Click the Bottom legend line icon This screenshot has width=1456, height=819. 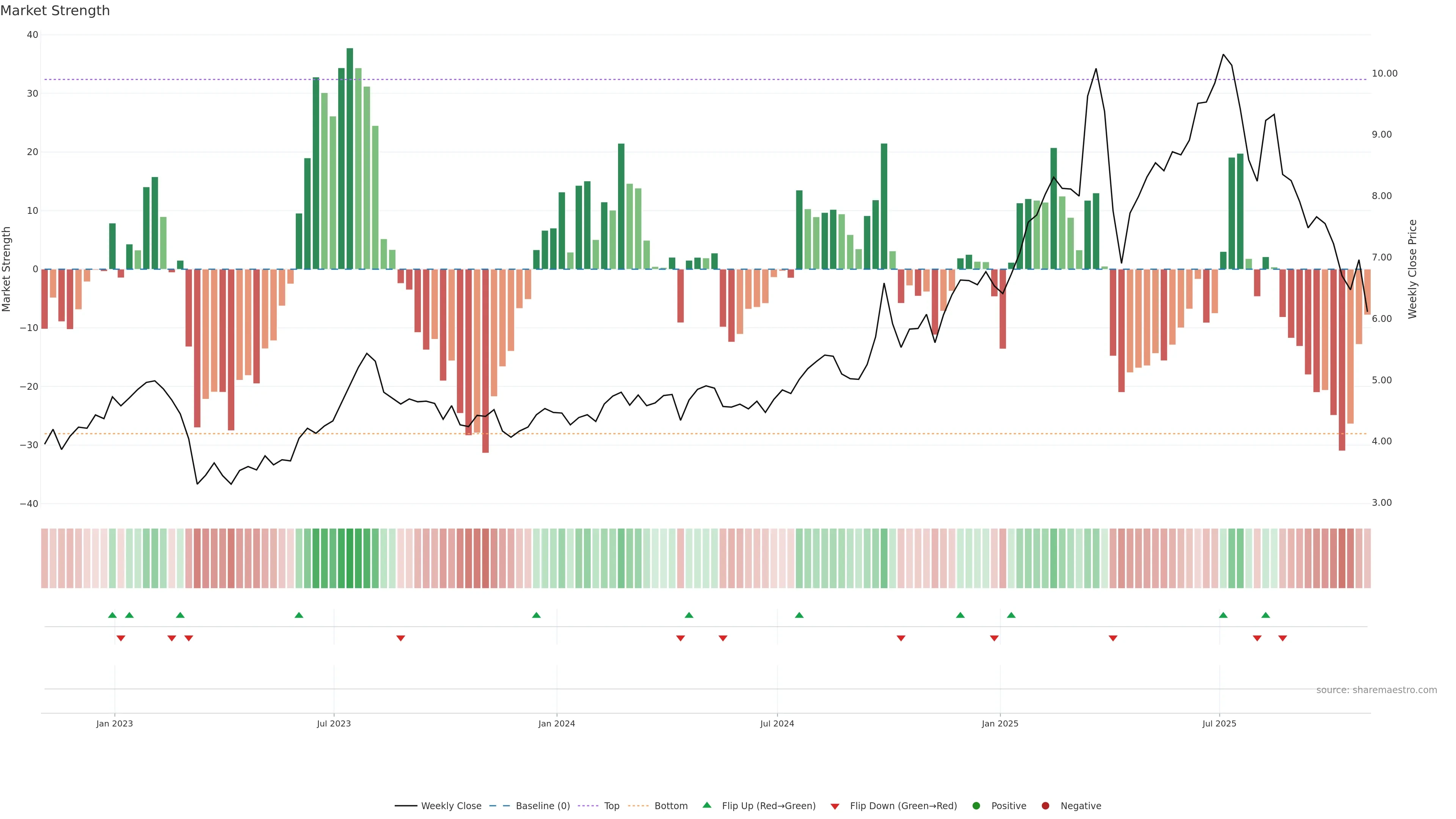[638, 805]
